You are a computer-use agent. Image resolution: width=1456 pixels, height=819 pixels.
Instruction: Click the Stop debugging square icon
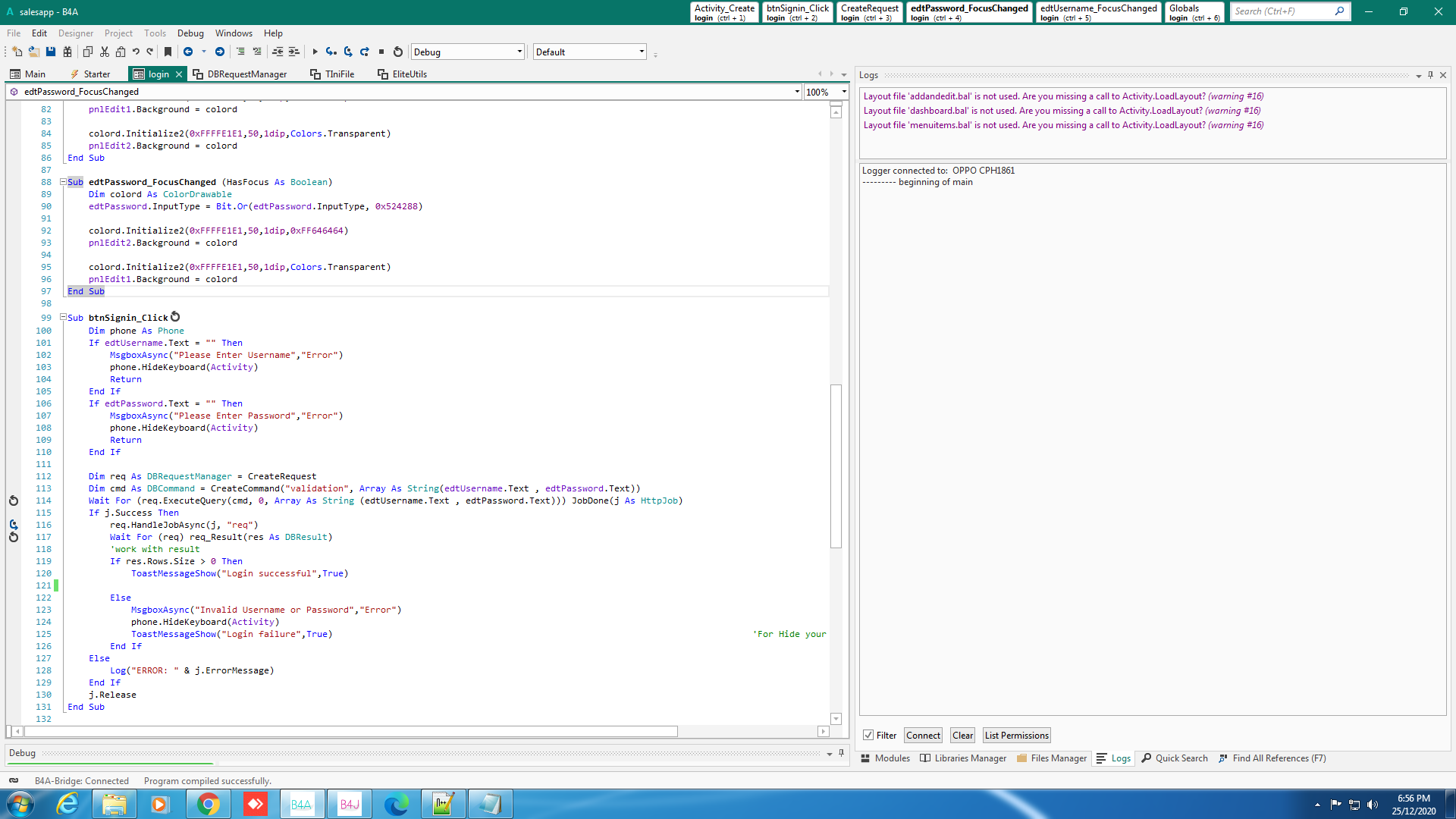tap(381, 52)
